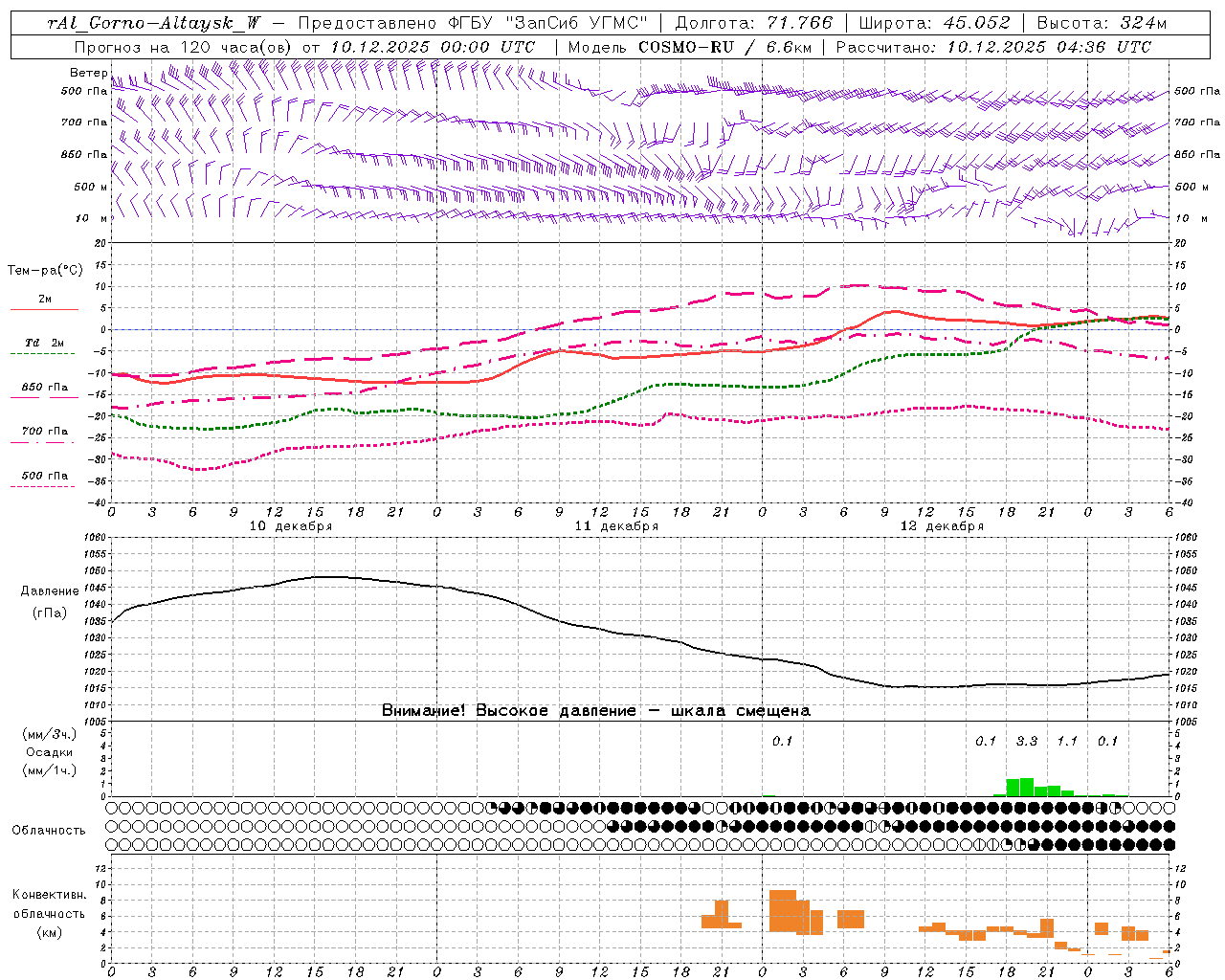Click the Давление pressure panel label
This screenshot has width=1225, height=980.
click(x=50, y=591)
